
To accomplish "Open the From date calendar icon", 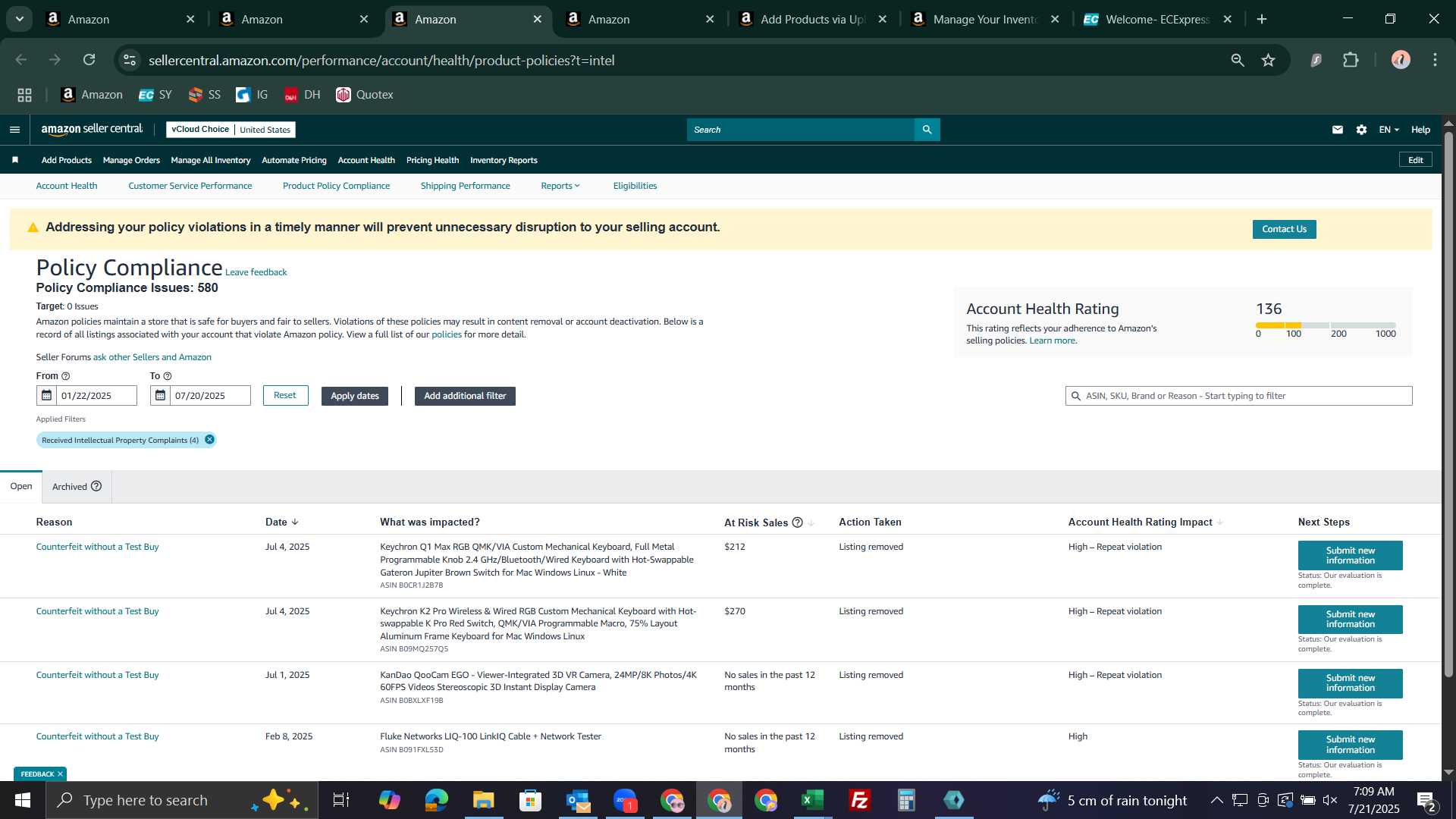I will (46, 395).
